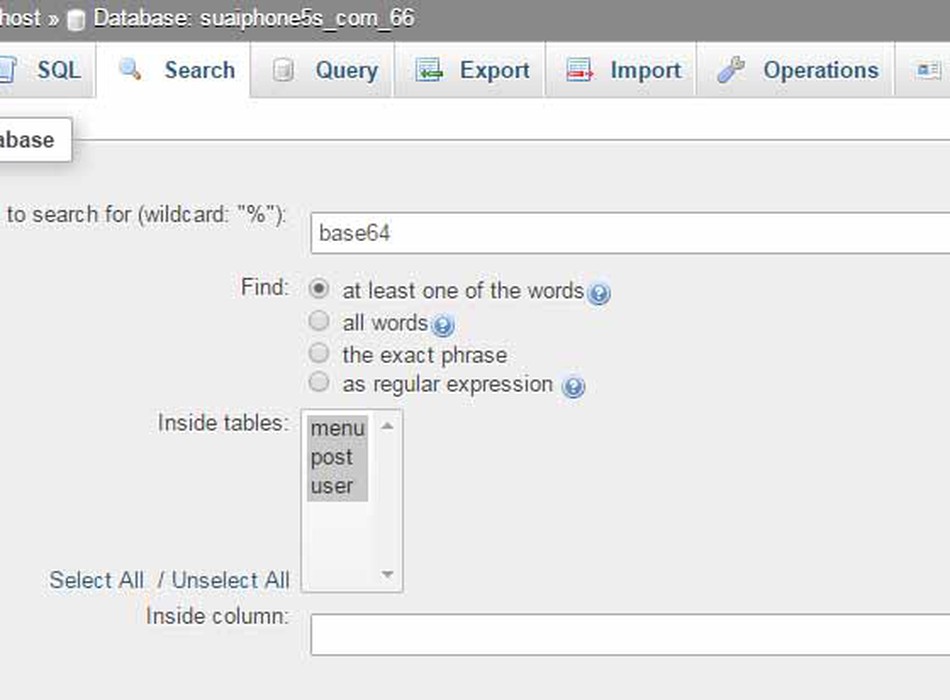Open the SQL tab
The width and height of the screenshot is (950, 700).
click(x=58, y=70)
